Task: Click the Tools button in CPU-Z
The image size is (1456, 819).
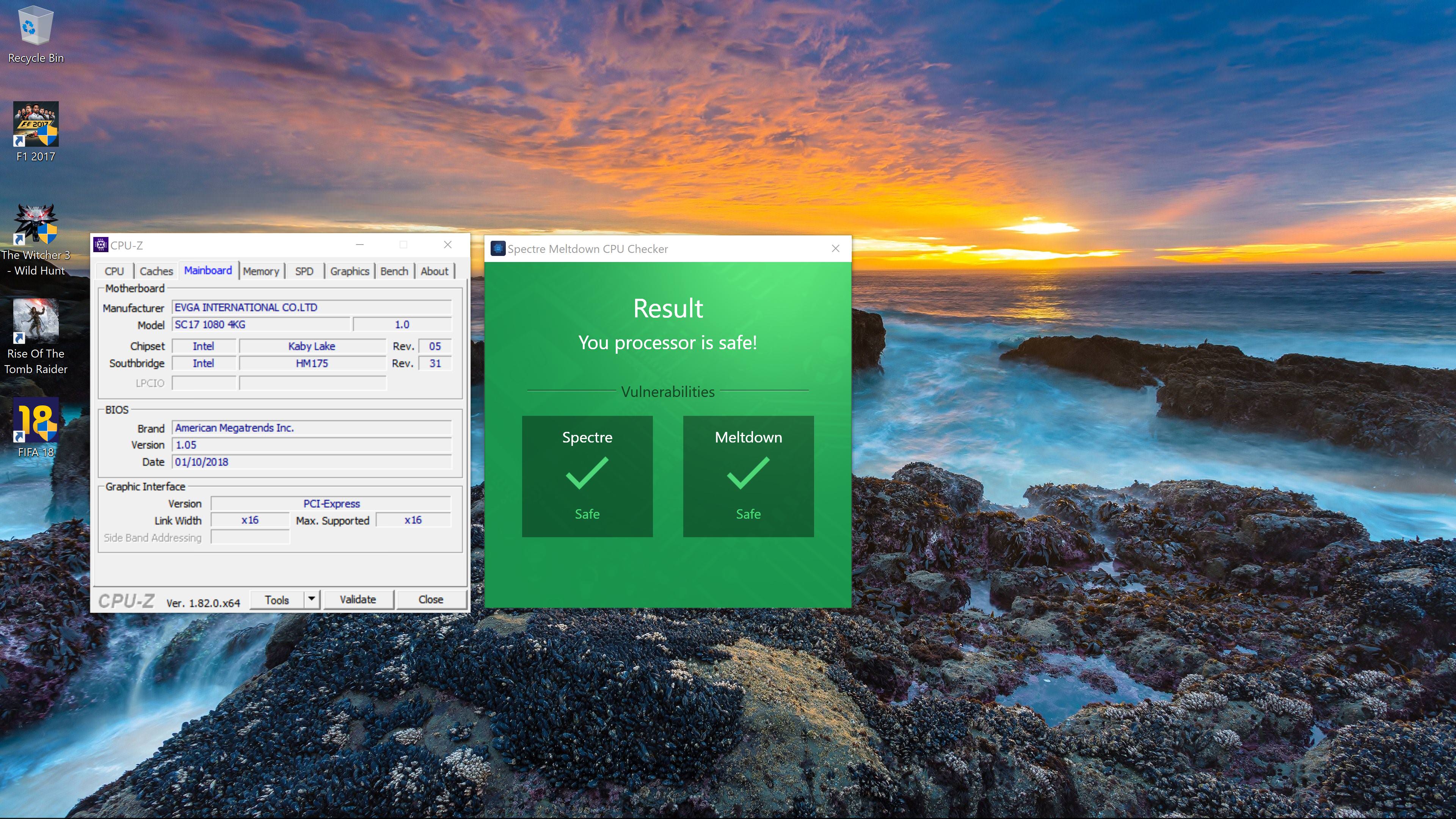Action: [x=276, y=600]
